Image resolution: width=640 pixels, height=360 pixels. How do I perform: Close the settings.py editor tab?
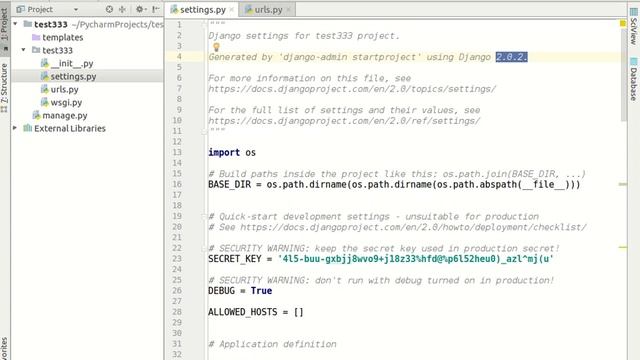[x=232, y=9]
